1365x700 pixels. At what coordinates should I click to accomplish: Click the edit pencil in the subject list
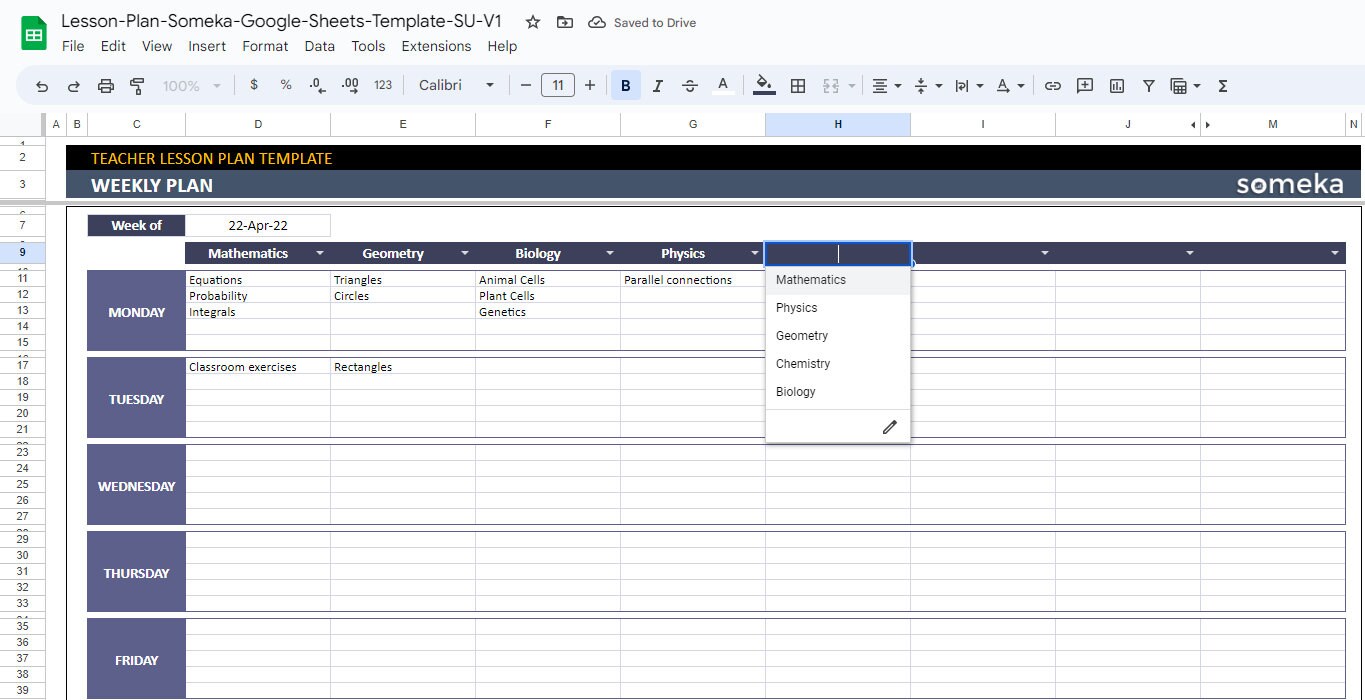click(889, 426)
